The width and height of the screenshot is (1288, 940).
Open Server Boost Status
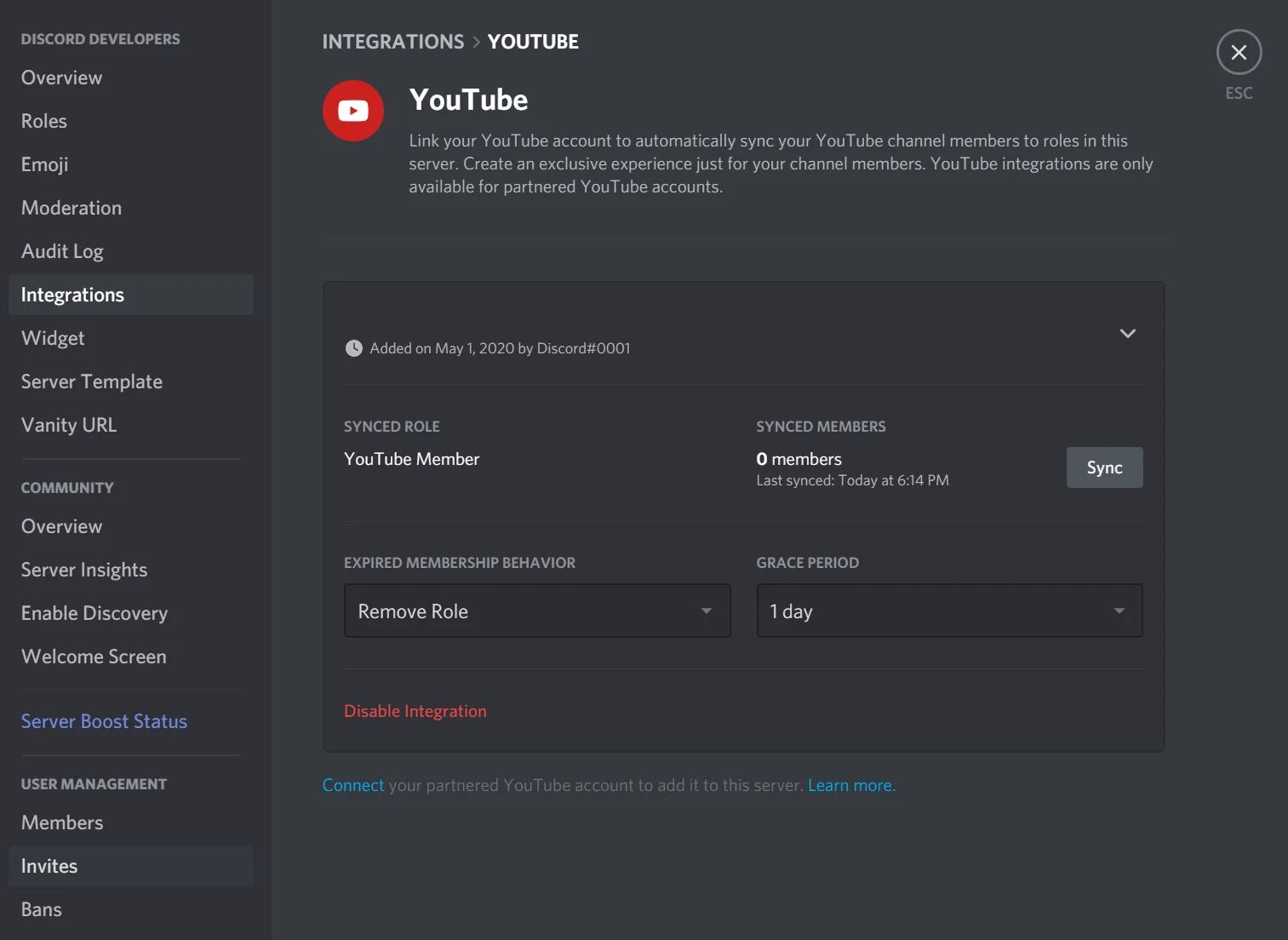click(104, 720)
